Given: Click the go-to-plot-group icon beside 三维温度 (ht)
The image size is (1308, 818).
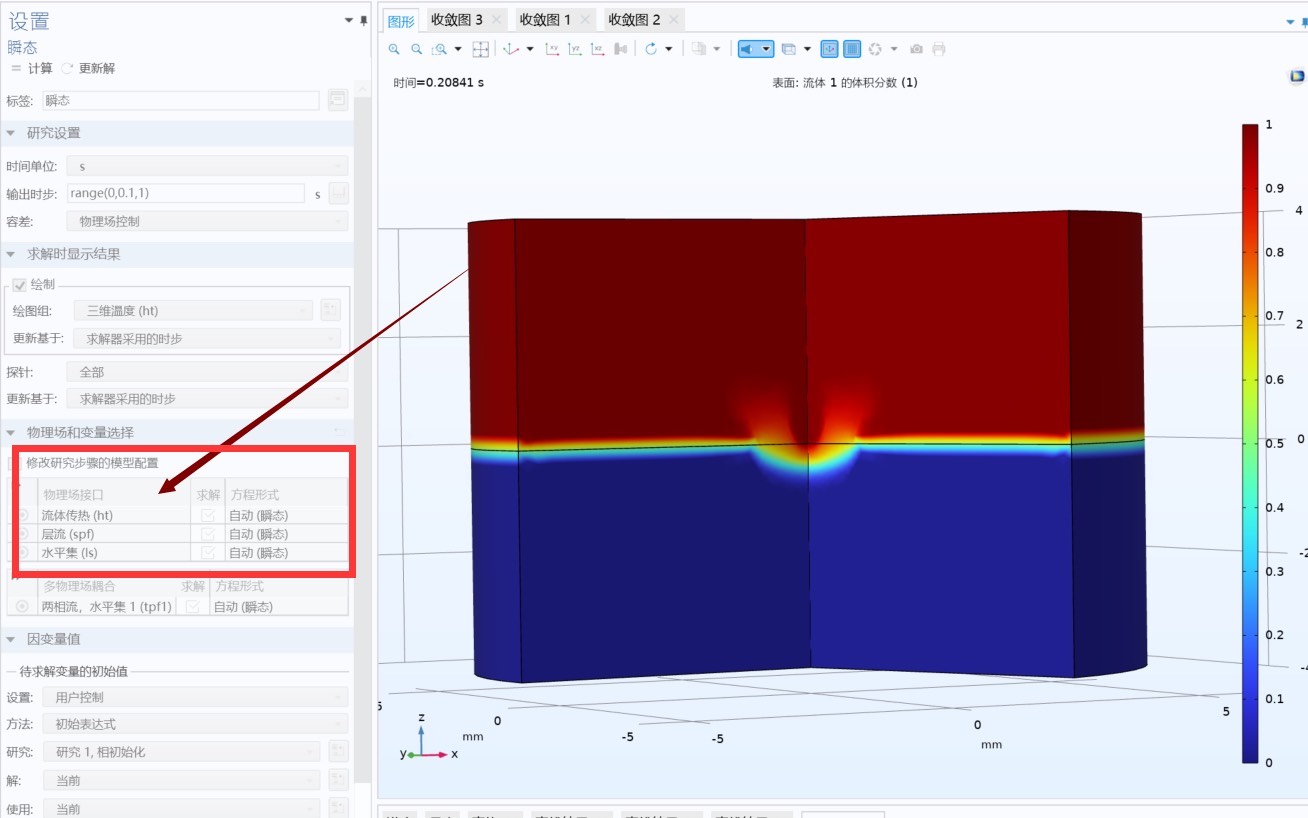Looking at the screenshot, I should coord(331,311).
